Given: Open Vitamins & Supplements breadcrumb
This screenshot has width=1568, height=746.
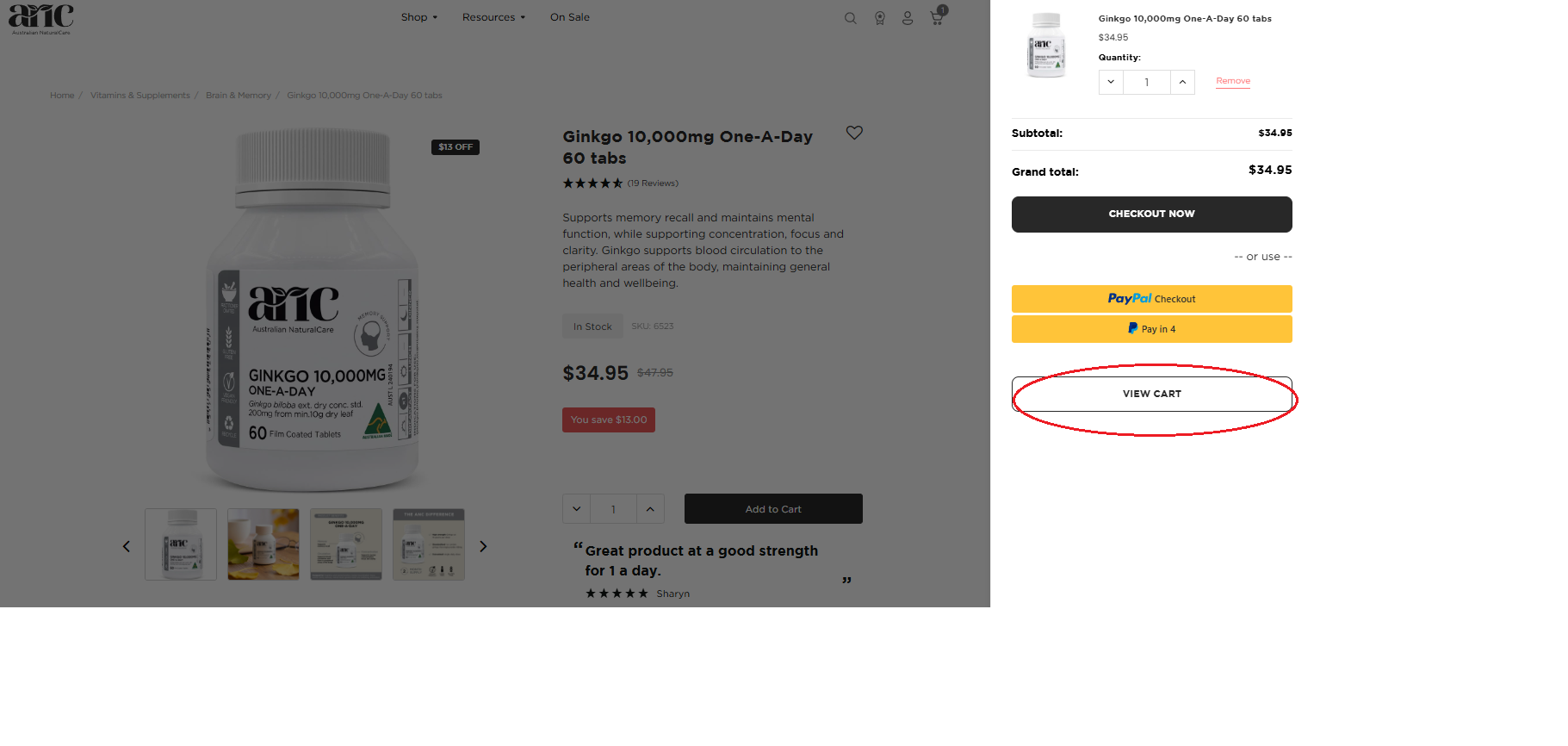Looking at the screenshot, I should coord(140,96).
